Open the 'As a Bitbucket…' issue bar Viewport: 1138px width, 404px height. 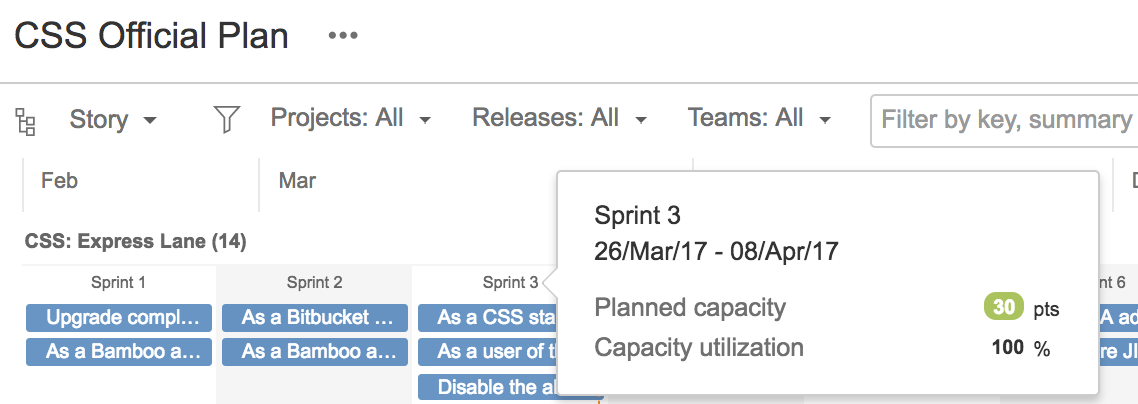point(315,318)
